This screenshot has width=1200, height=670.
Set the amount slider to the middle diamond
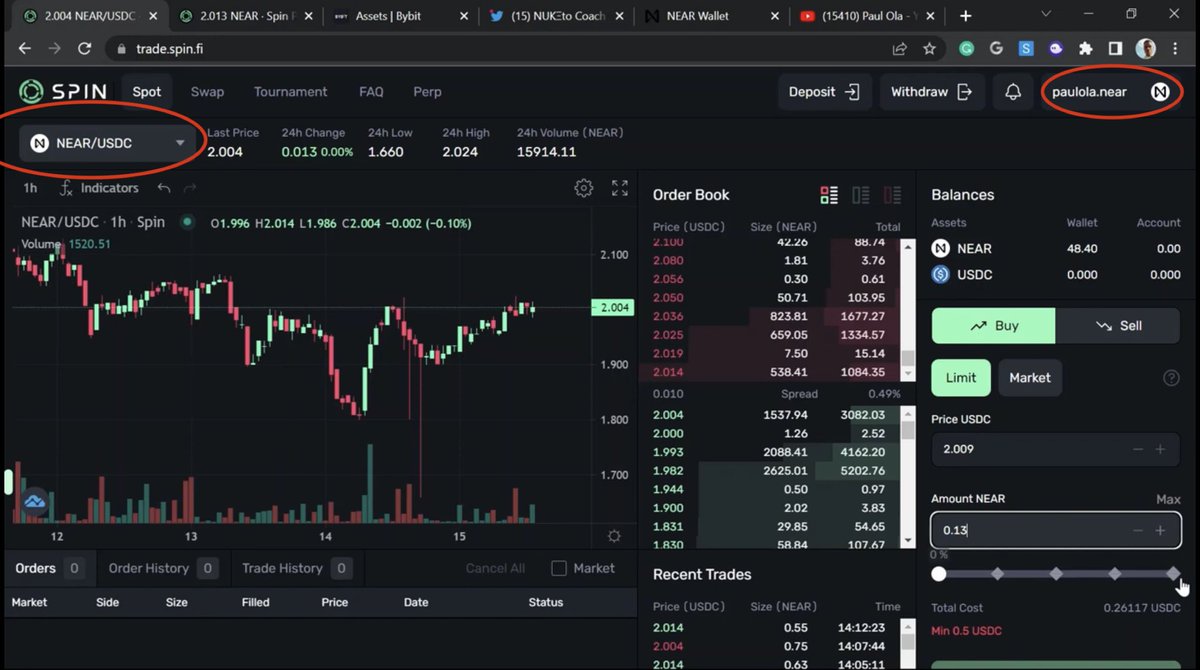[1056, 573]
